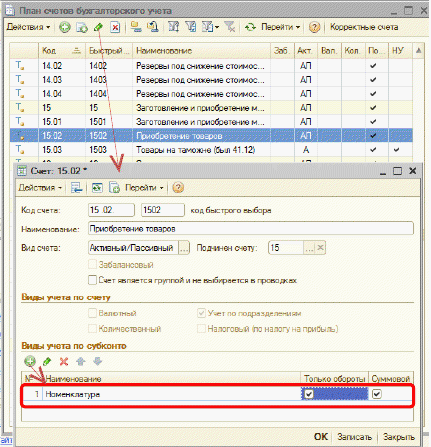This screenshot has width=431, height=447.
Task: Add a subconto row with green plus icon
Action: (x=30, y=361)
